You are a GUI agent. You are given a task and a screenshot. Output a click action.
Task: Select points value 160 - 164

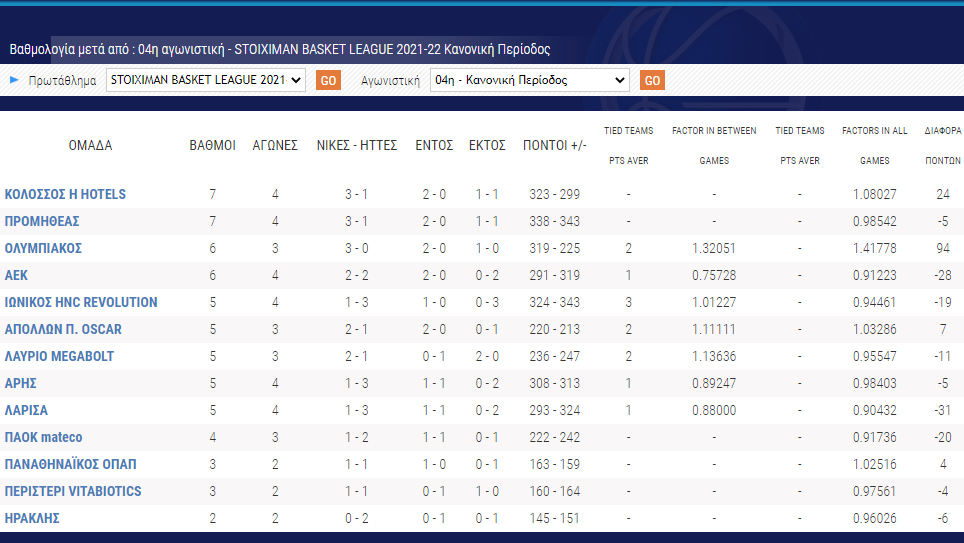[x=555, y=492]
